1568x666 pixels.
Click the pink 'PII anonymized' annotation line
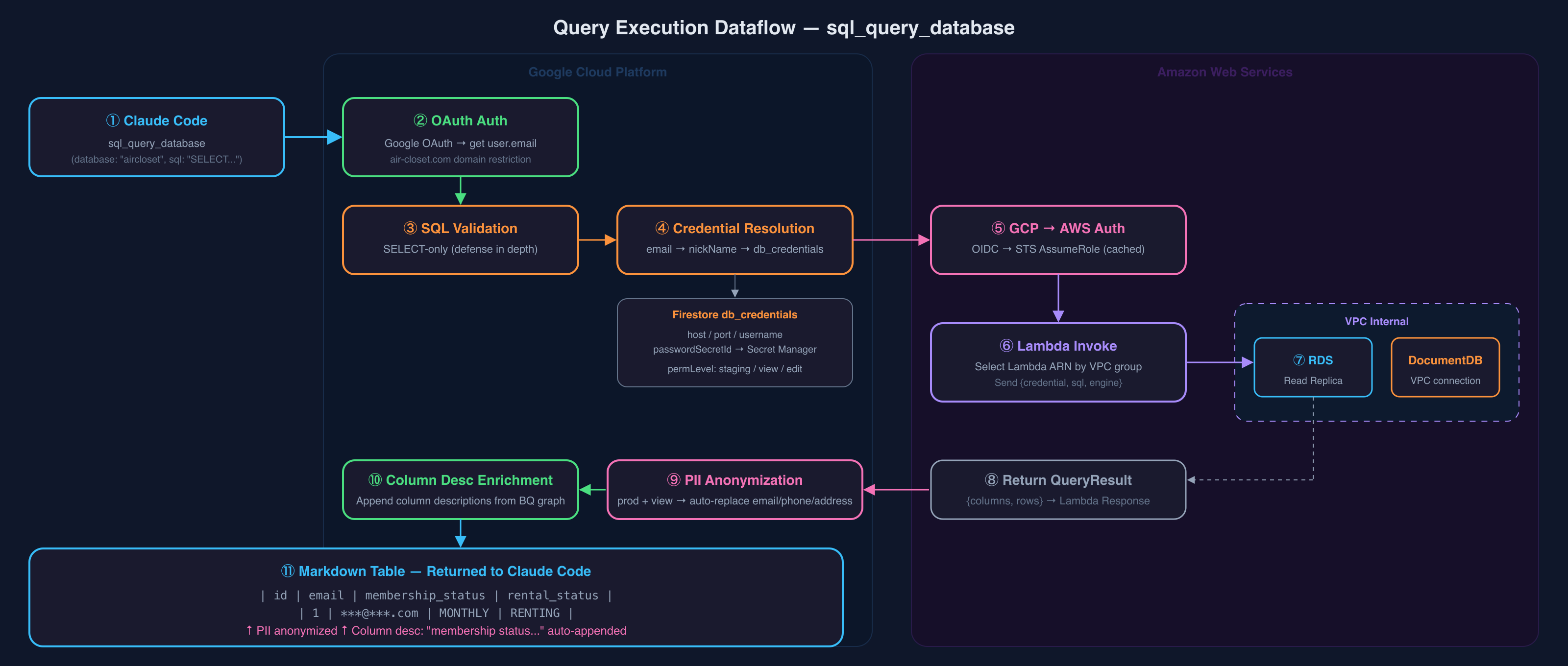(x=436, y=631)
